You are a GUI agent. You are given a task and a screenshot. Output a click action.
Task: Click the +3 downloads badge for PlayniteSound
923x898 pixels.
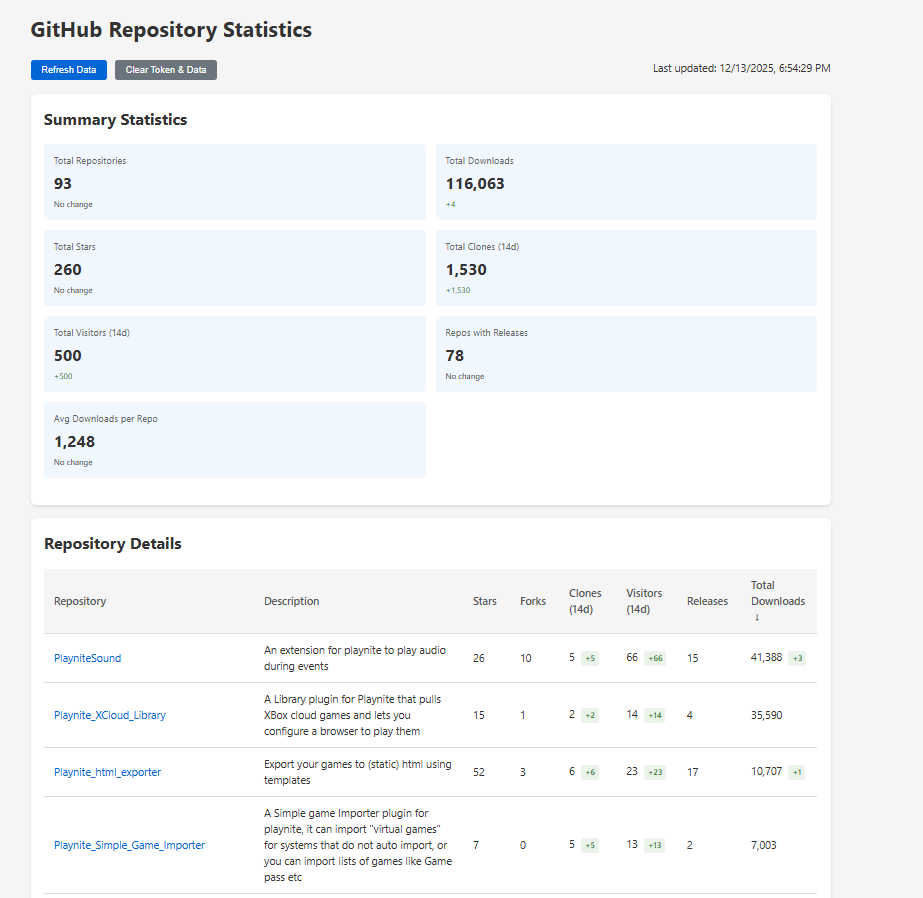[x=796, y=658]
